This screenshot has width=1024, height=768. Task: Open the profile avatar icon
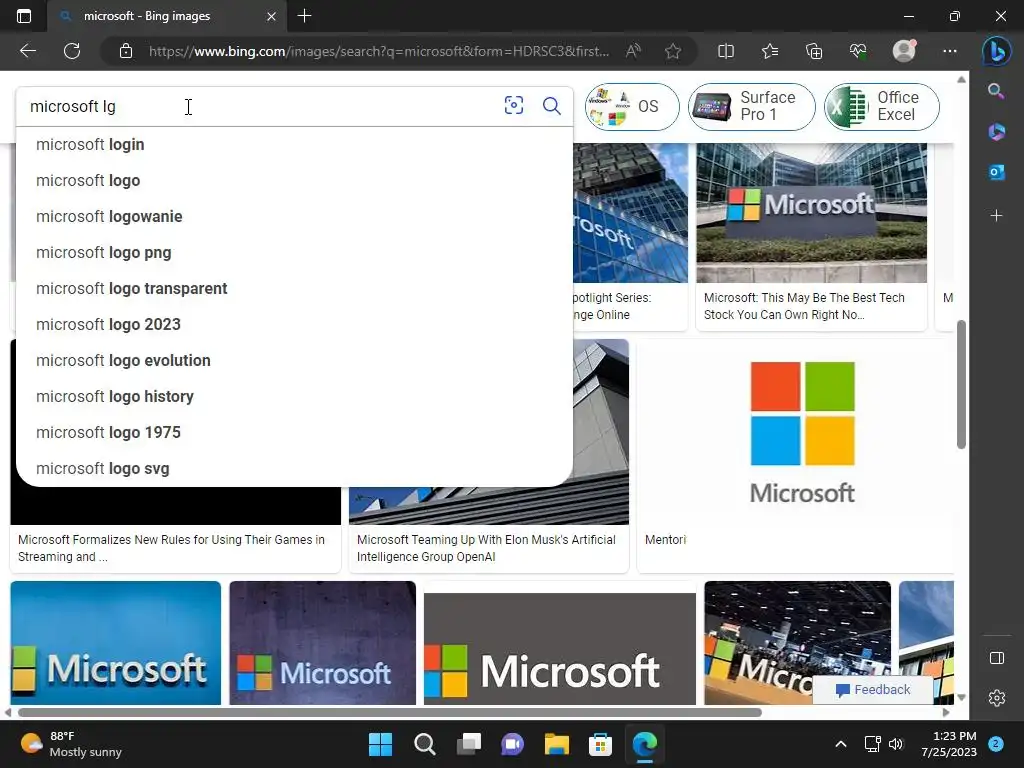(x=904, y=50)
